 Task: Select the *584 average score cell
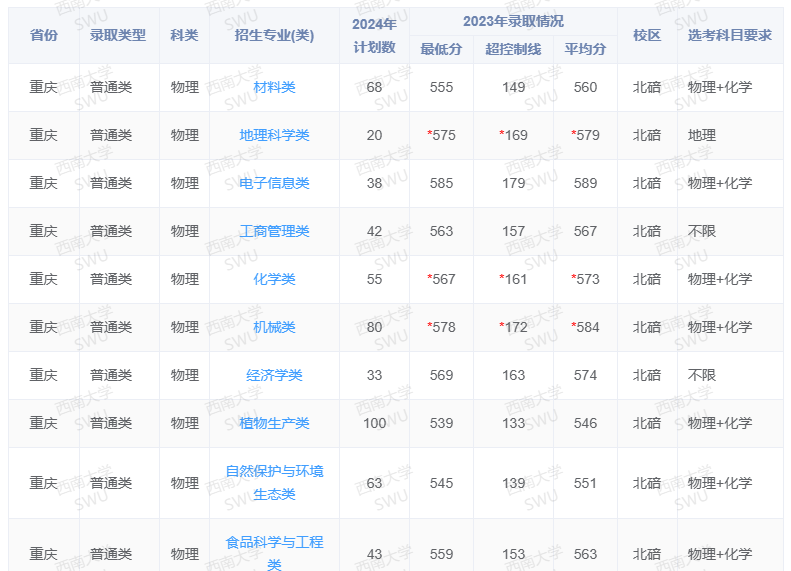[585, 327]
